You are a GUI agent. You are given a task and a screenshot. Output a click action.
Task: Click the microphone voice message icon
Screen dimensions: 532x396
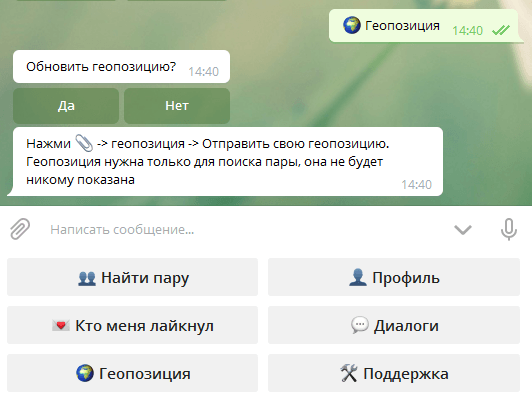(509, 230)
